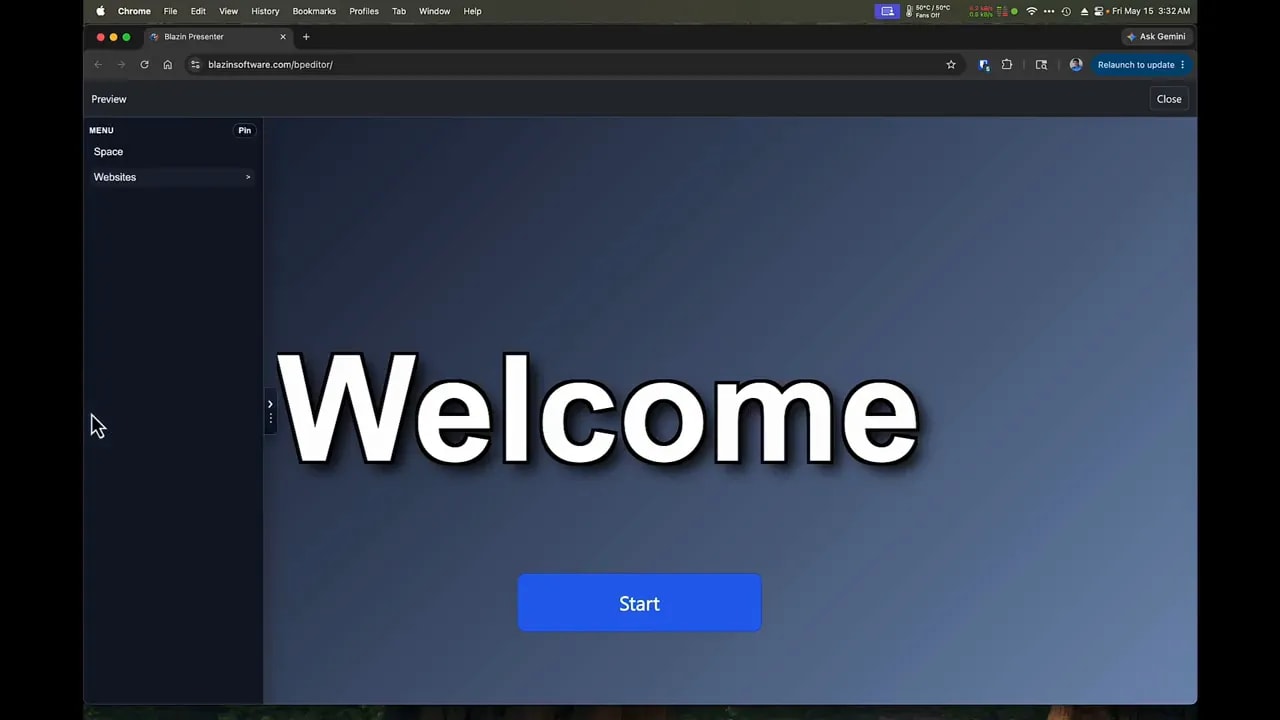Open the Bookmarks menu
Viewport: 1280px width, 720px height.
click(314, 11)
